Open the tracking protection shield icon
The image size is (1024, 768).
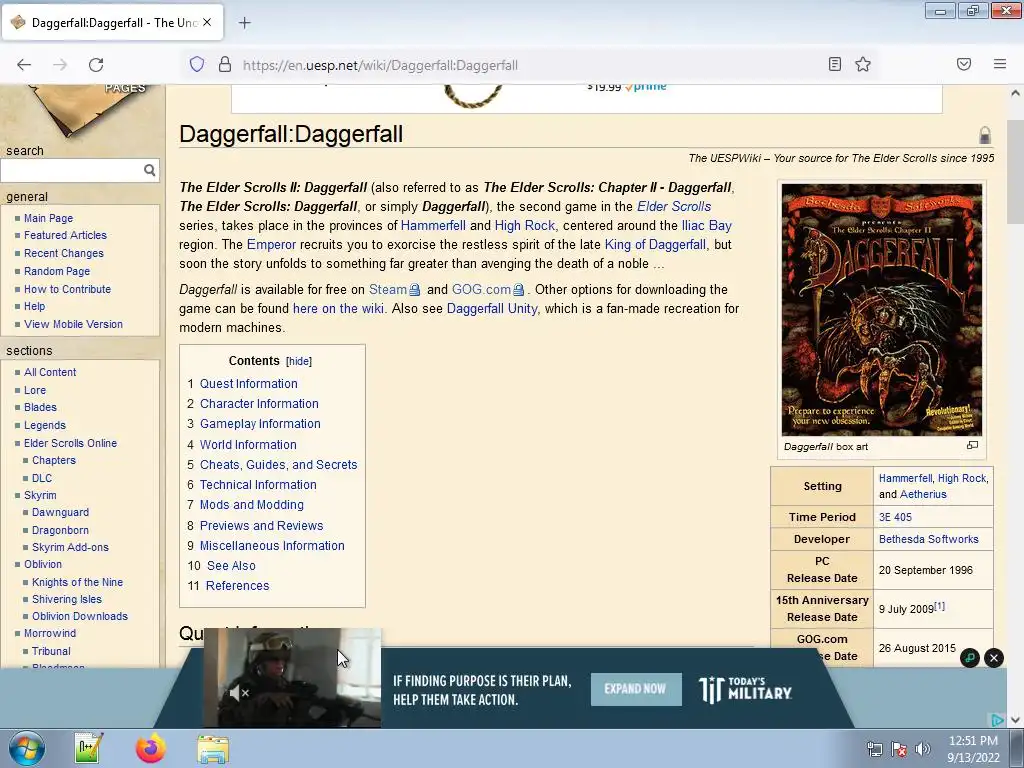click(x=197, y=65)
